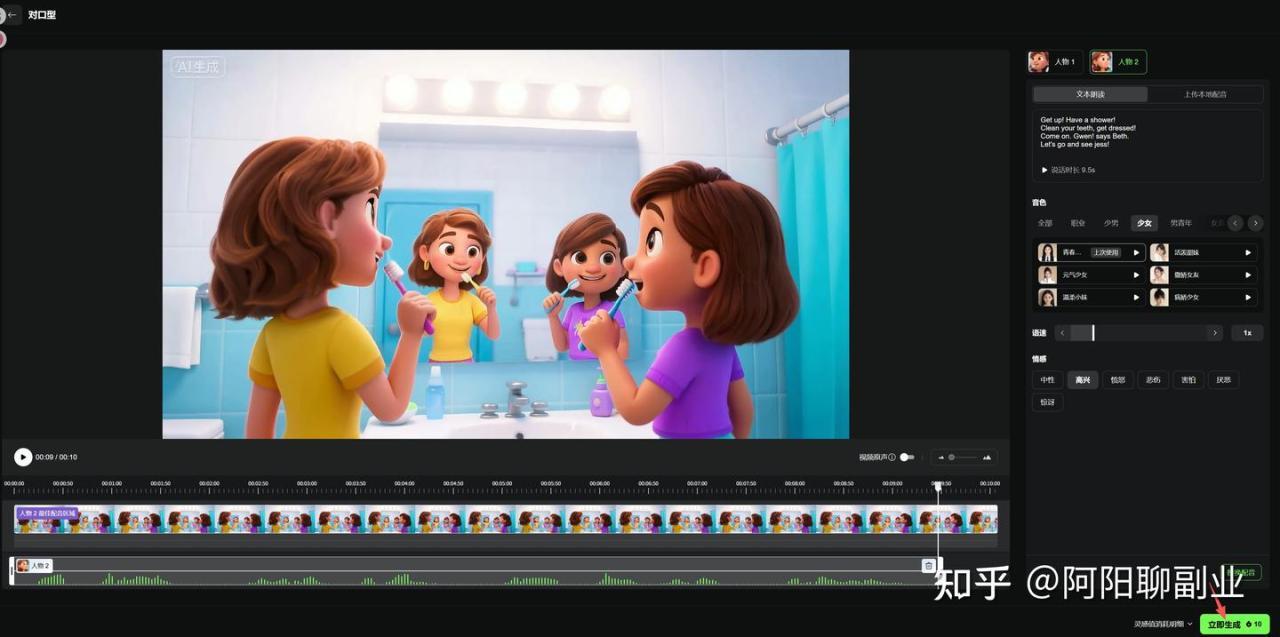Viewport: 1280px width, 637px height.
Task: Click the back arrow beside 对口型
Action: pos(12,15)
